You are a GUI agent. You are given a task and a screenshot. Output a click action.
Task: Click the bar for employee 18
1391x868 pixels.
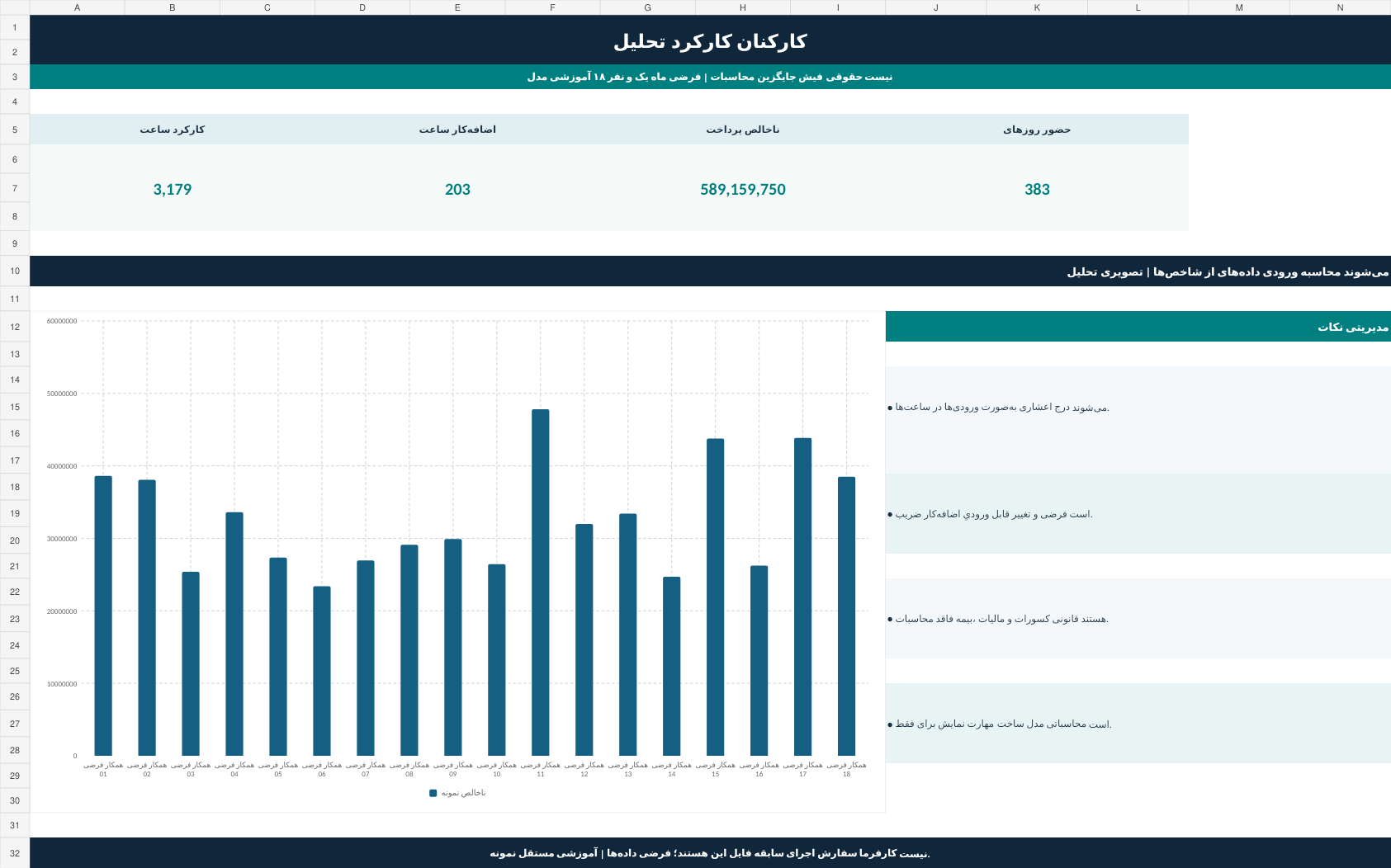pyautogui.click(x=847, y=616)
